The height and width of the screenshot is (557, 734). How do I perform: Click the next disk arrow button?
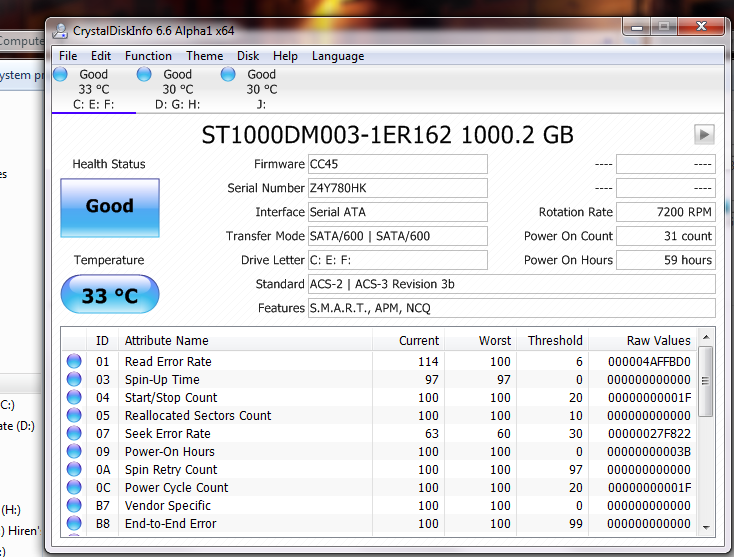[704, 135]
